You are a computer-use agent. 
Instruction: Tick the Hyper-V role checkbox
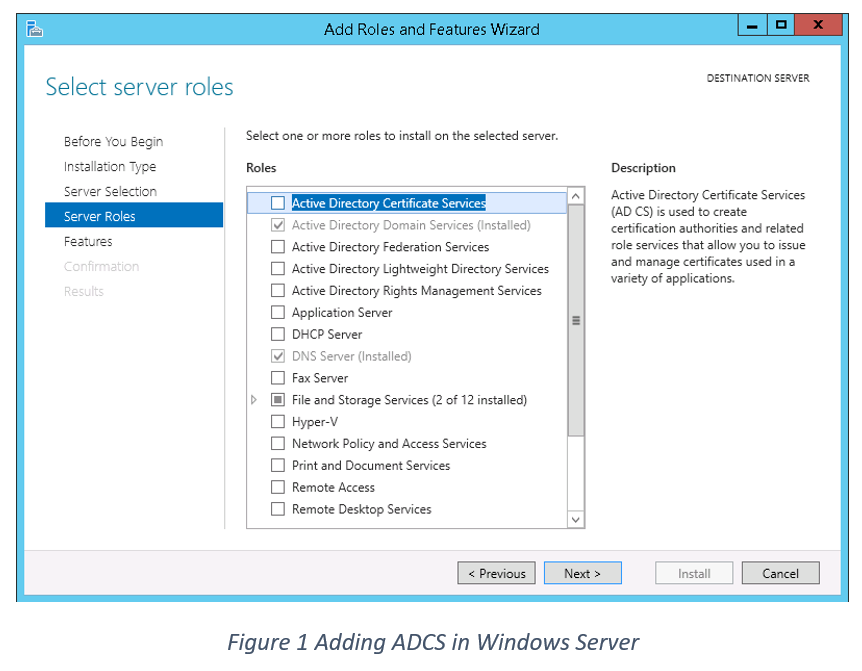pyautogui.click(x=278, y=422)
